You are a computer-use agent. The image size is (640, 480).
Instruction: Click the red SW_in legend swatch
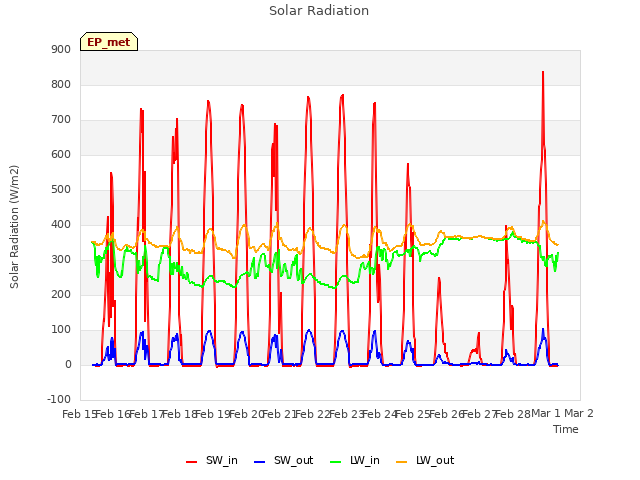(191, 462)
